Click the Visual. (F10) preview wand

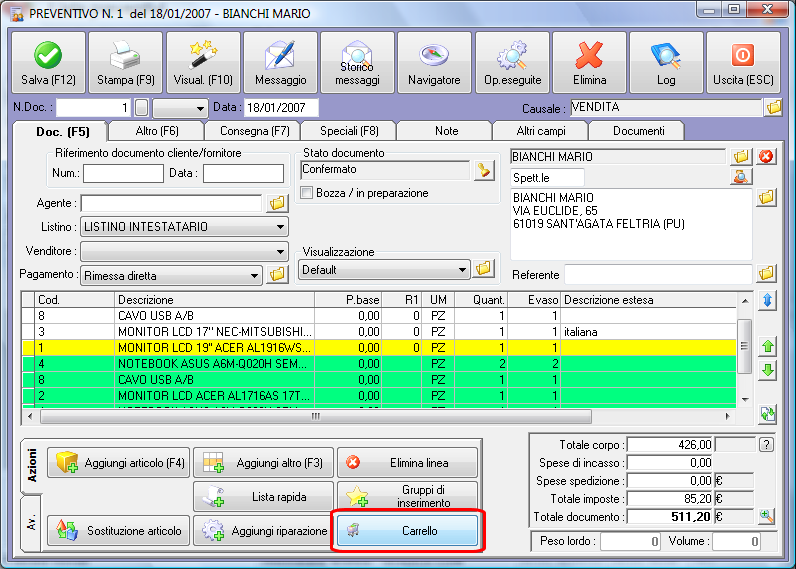coord(203,62)
